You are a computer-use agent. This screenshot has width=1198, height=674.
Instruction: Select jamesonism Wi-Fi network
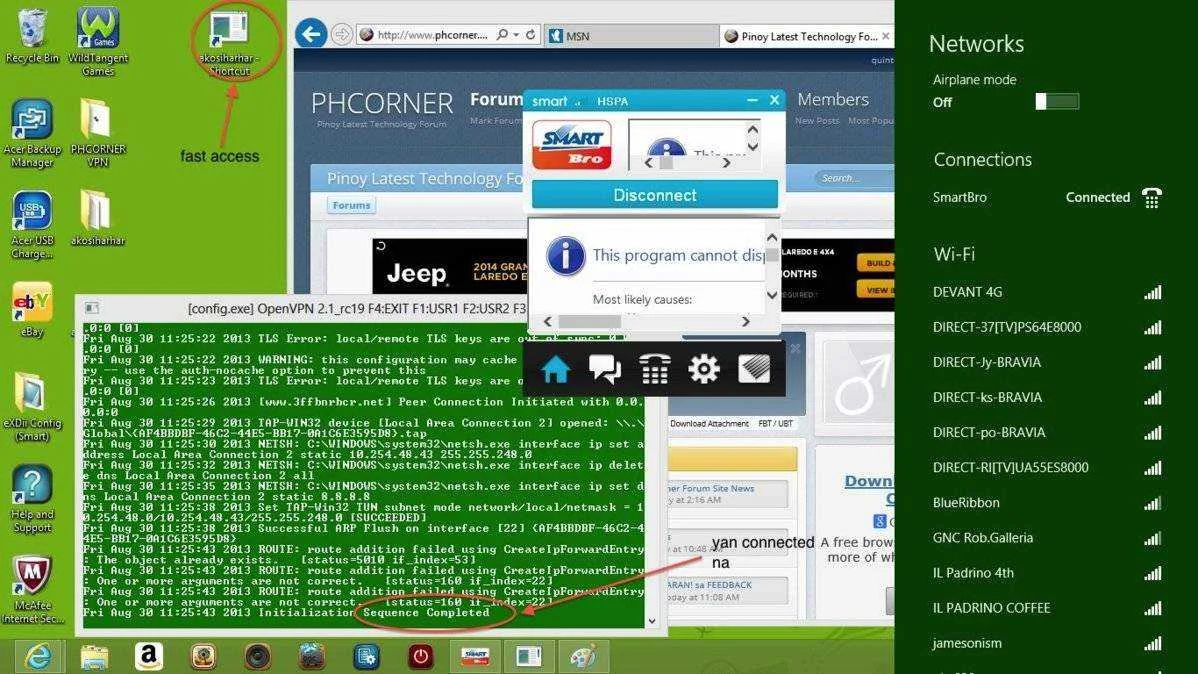pos(1047,643)
